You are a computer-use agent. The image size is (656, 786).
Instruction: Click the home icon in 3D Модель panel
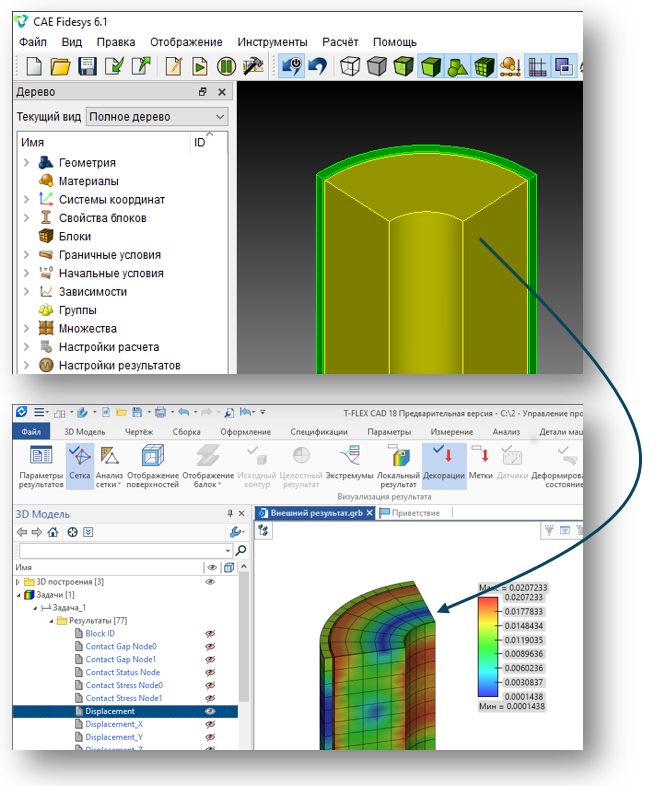pyautogui.click(x=53, y=532)
